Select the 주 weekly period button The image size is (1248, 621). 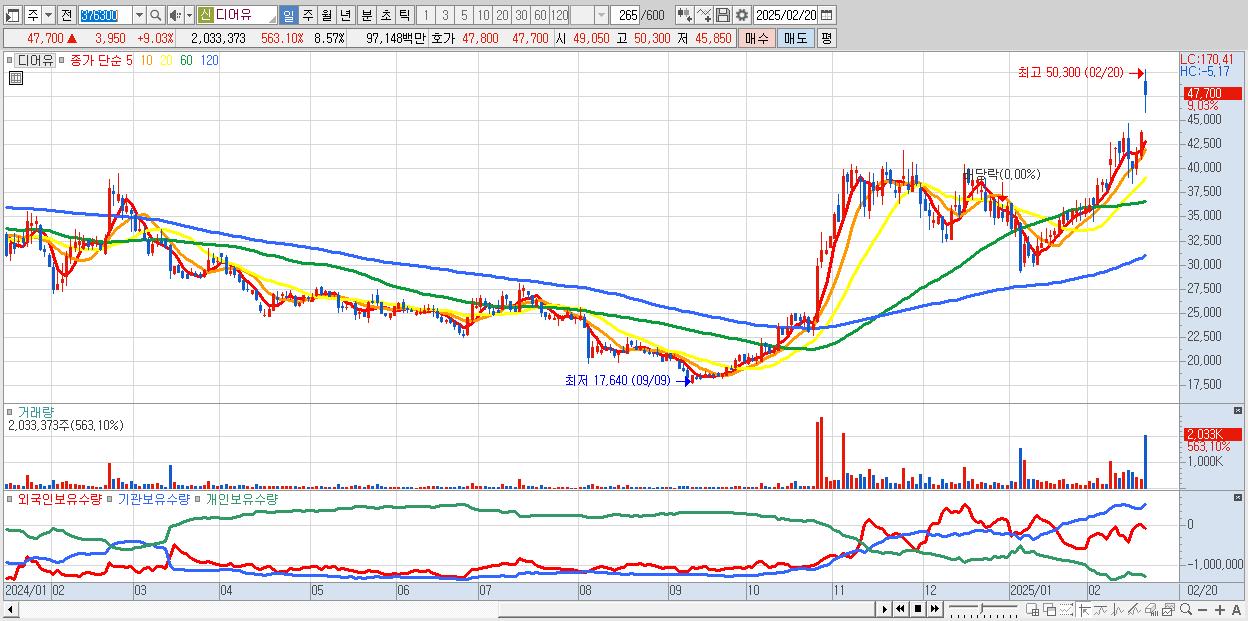[x=307, y=15]
